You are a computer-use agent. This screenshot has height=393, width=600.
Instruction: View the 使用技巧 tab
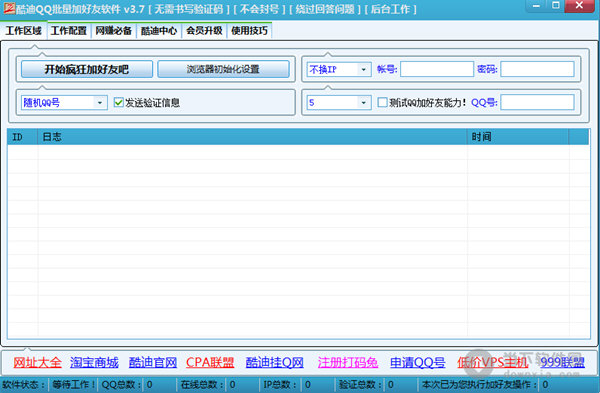[249, 31]
